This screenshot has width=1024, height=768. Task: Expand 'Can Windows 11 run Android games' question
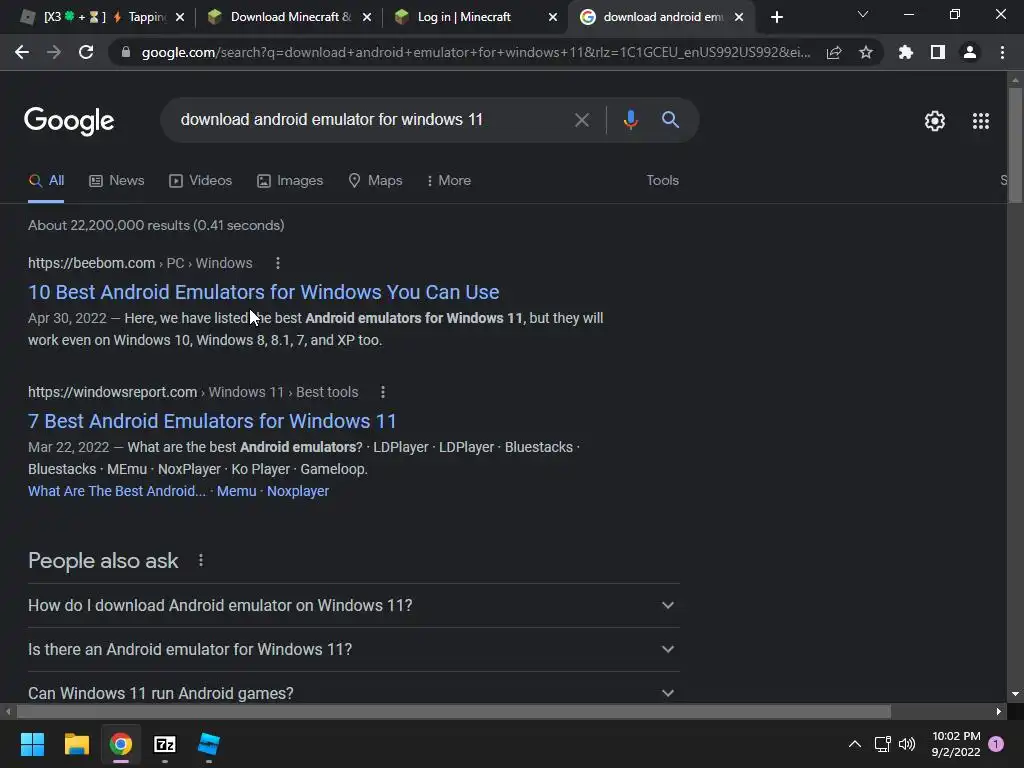pos(353,692)
